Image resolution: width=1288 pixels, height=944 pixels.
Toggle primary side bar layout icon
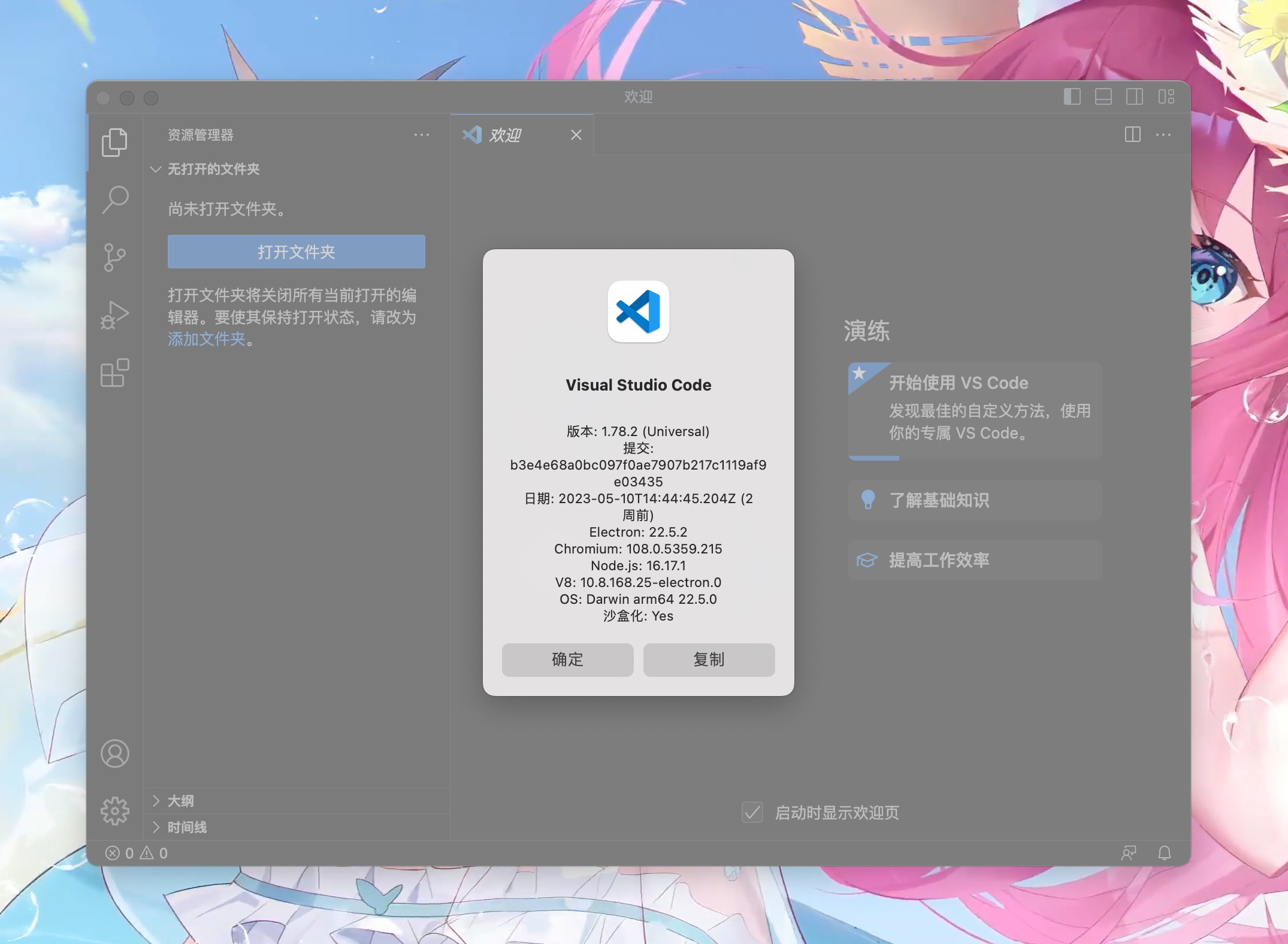point(1072,97)
